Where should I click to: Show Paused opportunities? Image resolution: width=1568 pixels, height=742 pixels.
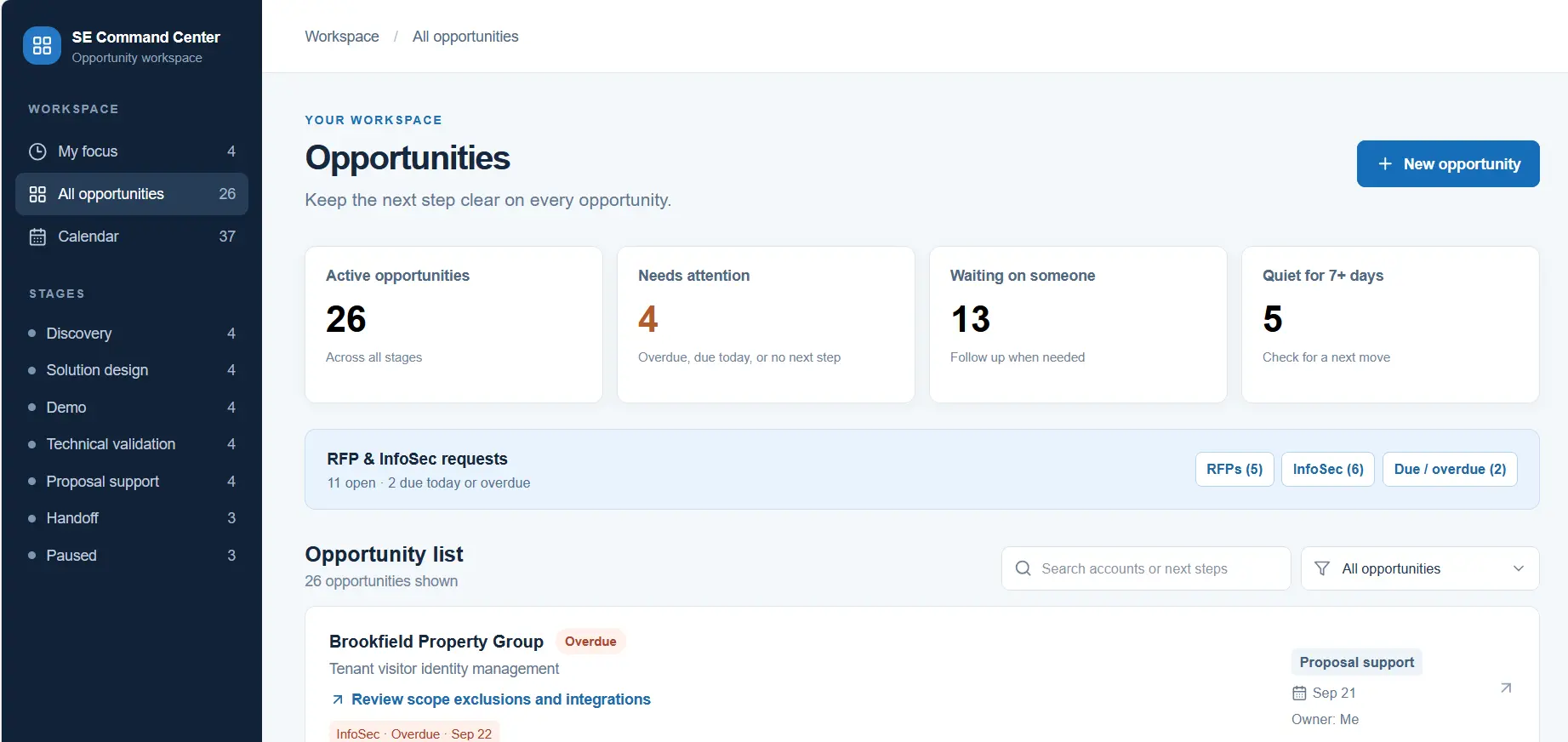coord(132,556)
